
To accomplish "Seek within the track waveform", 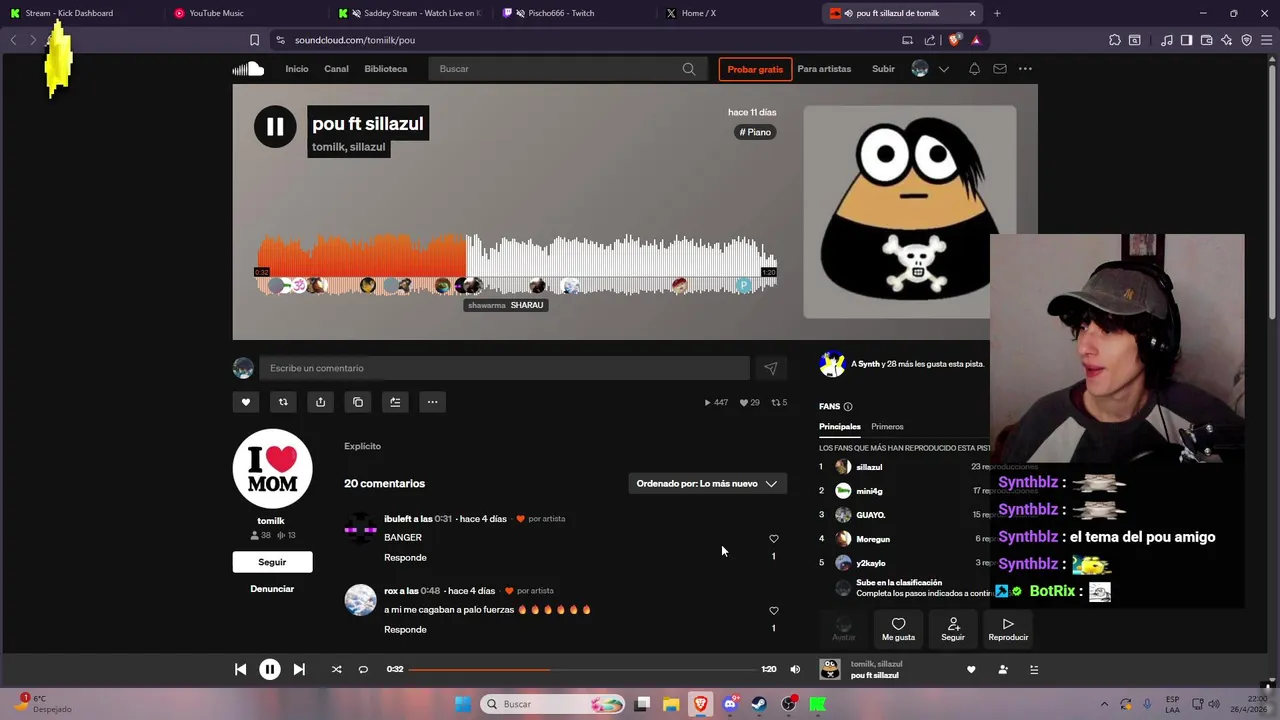I will [517, 265].
